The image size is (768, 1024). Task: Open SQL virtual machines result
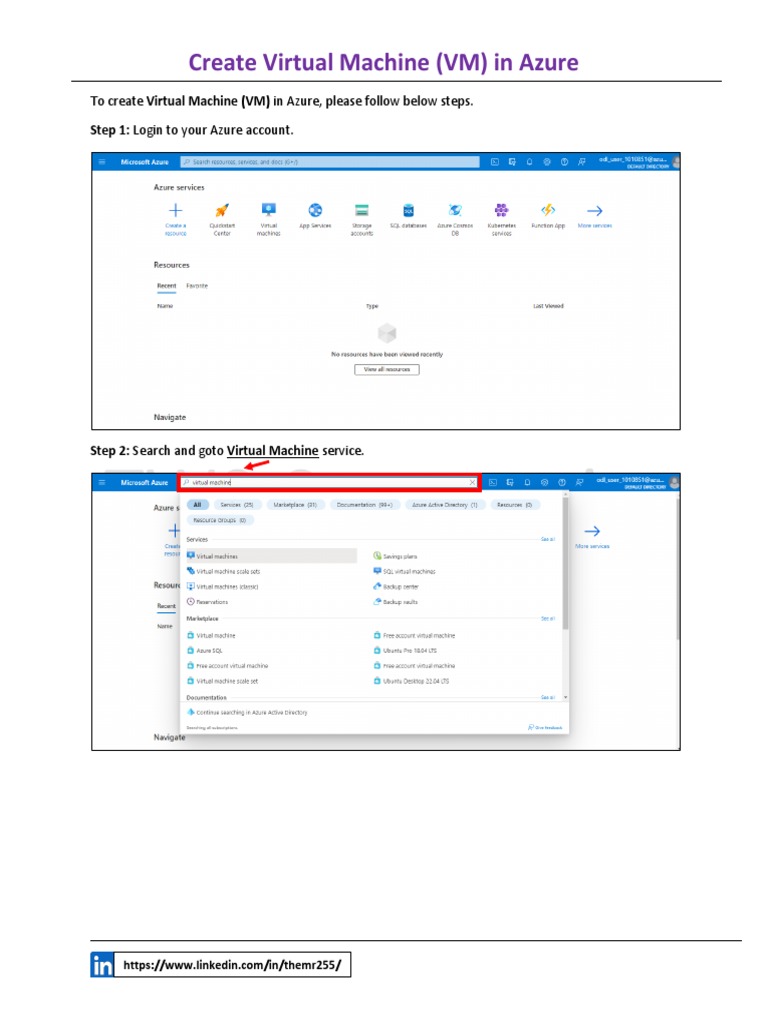tap(404, 571)
